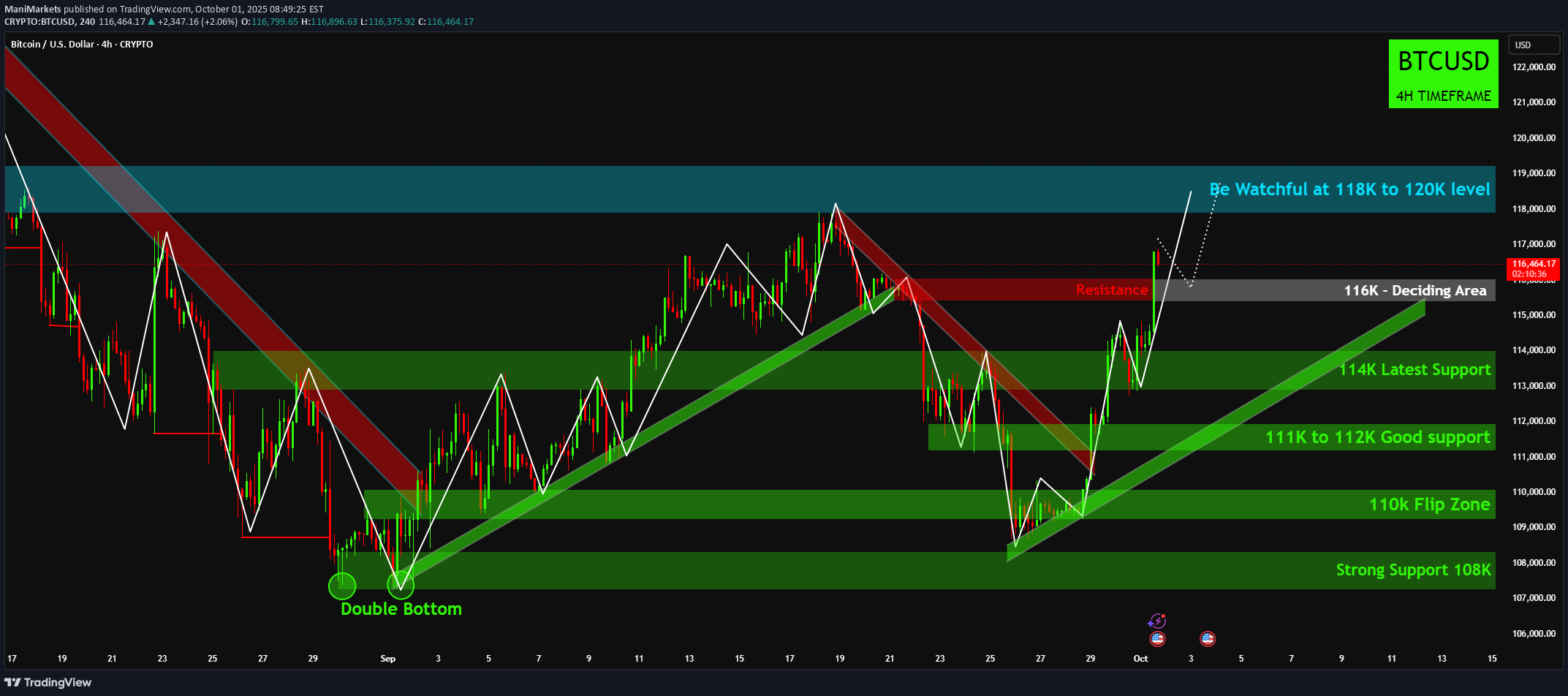
Task: Select the right Double Bottom green circle
Action: tap(401, 585)
